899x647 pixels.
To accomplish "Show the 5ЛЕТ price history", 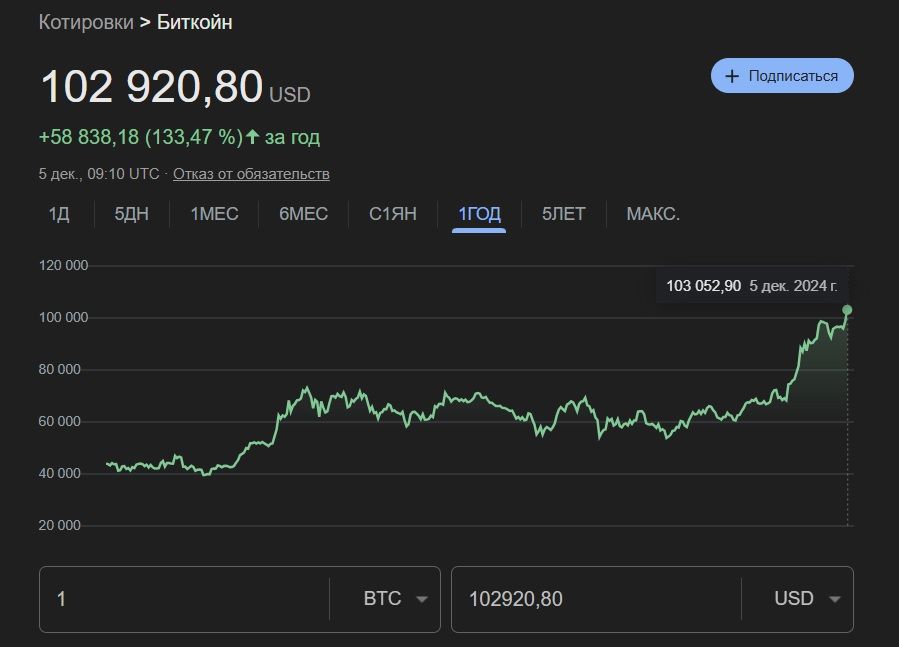I will [x=563, y=214].
